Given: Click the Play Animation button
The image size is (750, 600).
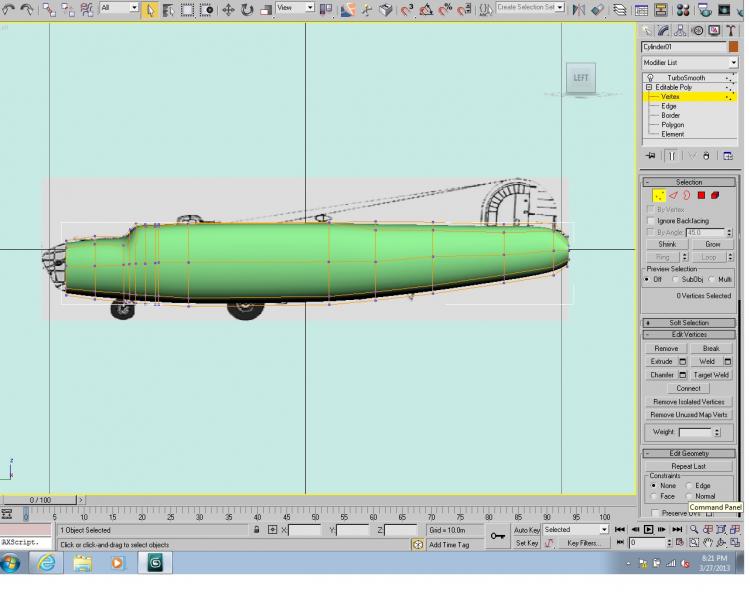Looking at the screenshot, I should click(x=648, y=529).
